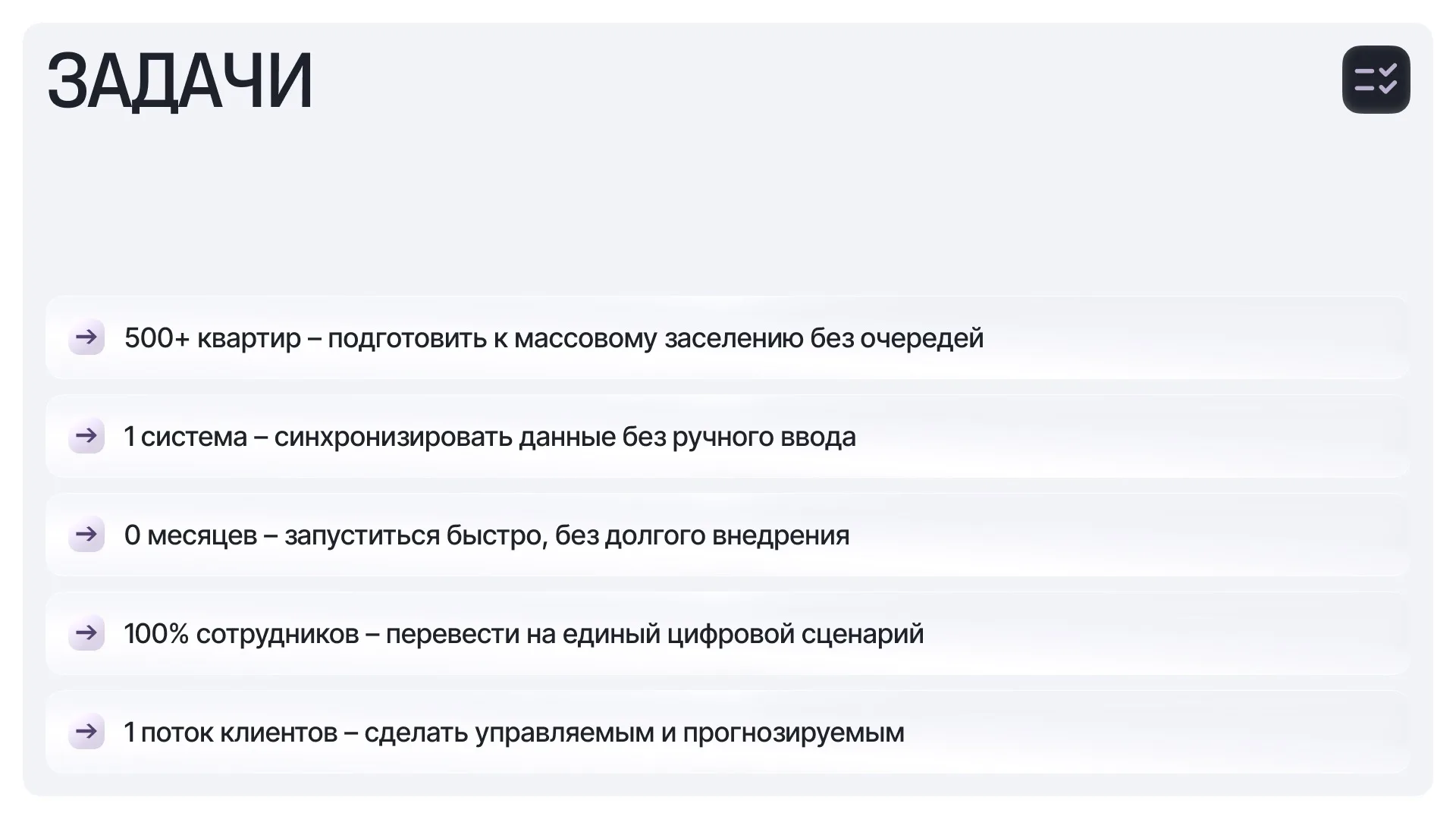This screenshot has width=1456, height=819.
Task: Click the arrow icon beside '100% сотрудников'
Action: [86, 632]
